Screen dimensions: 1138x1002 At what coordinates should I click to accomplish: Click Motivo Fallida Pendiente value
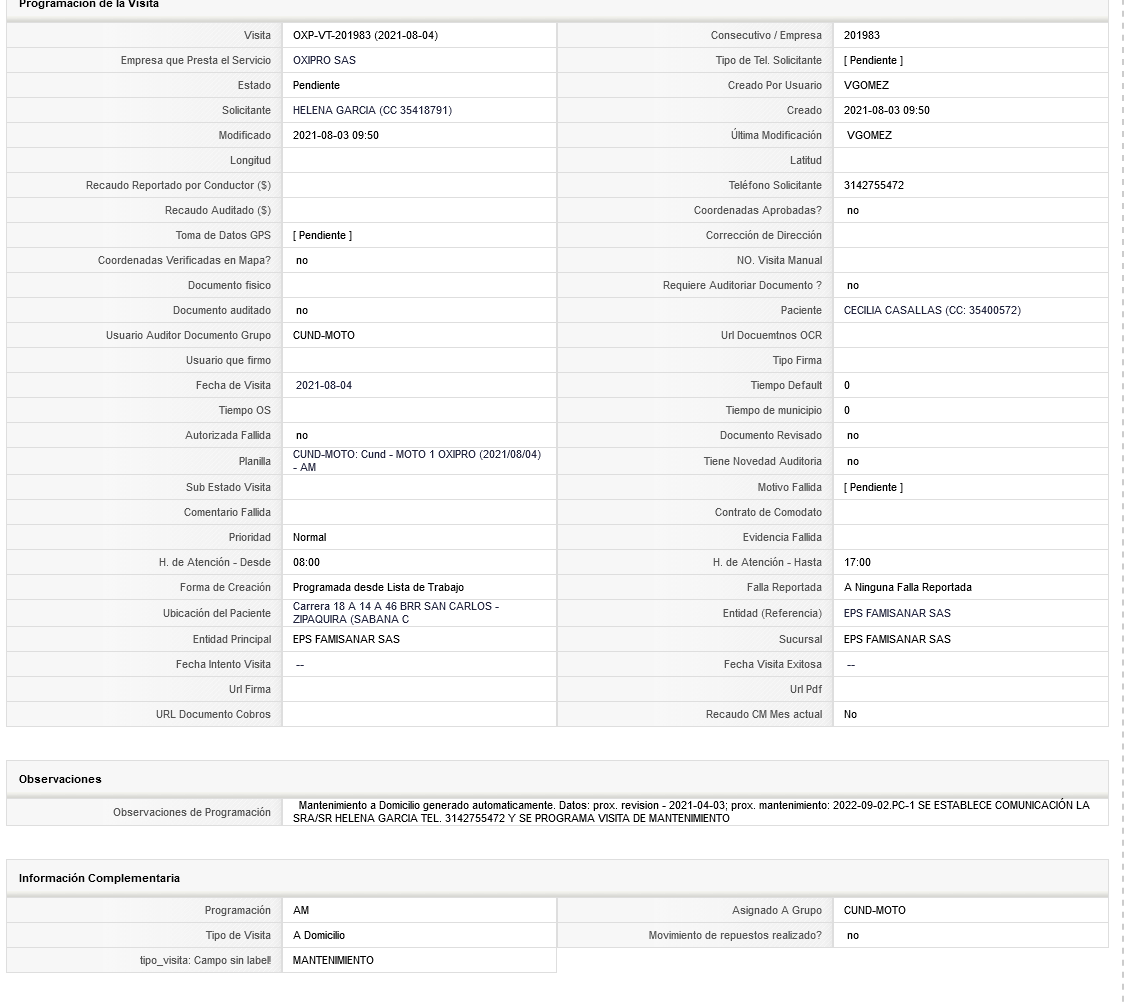click(873, 488)
